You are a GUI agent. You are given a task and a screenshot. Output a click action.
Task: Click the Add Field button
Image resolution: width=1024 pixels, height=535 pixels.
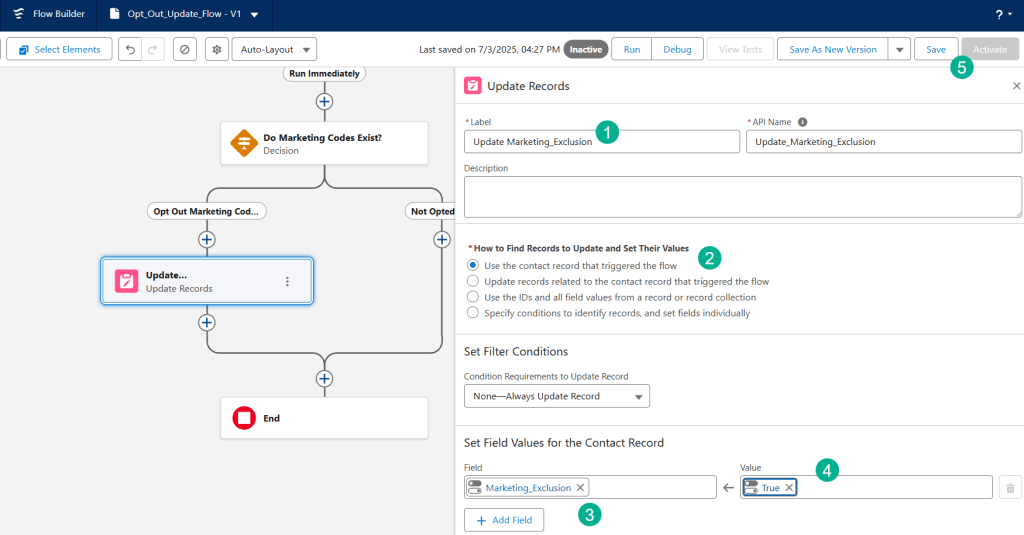point(504,520)
